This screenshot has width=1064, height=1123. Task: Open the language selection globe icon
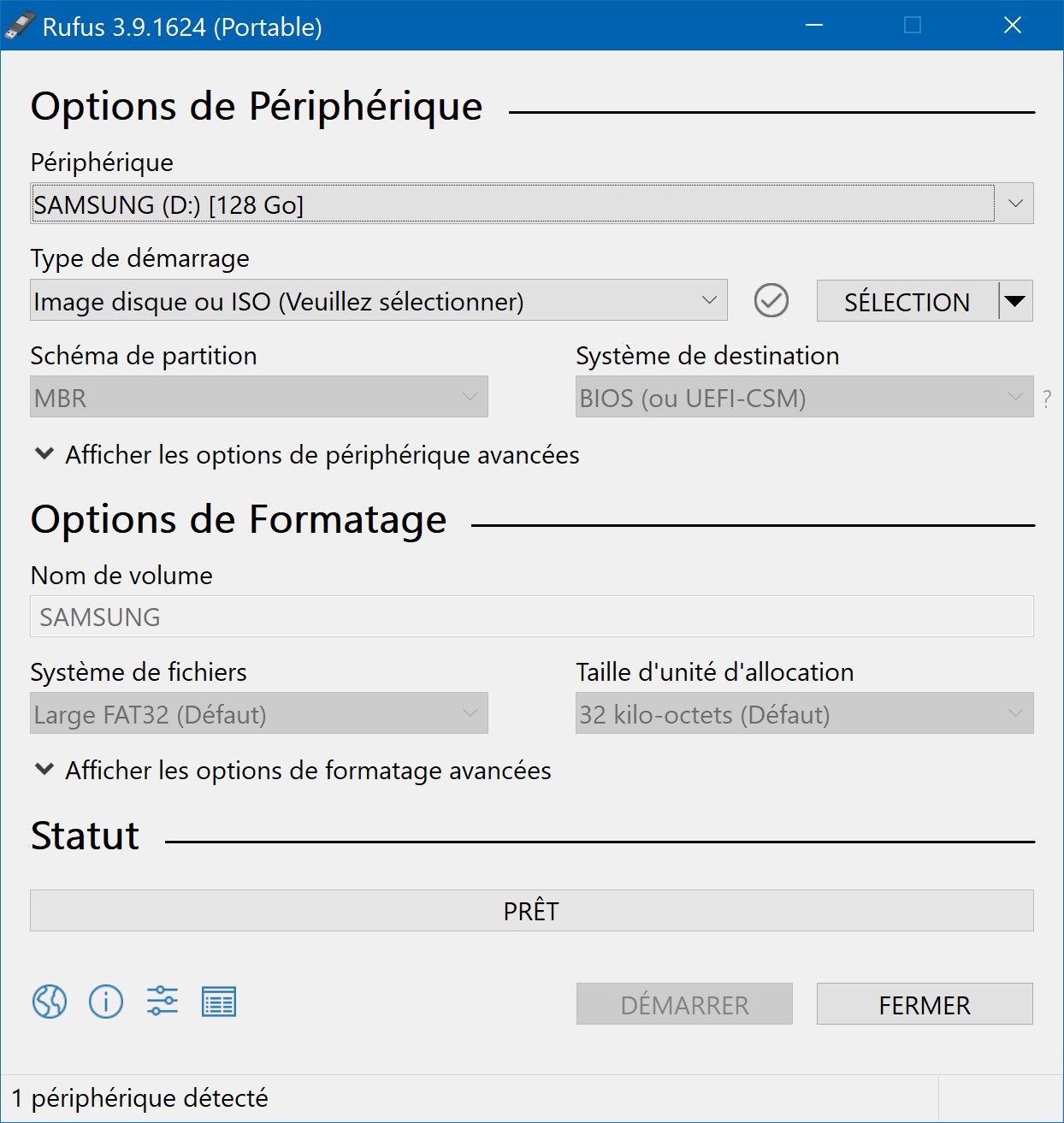point(50,1001)
